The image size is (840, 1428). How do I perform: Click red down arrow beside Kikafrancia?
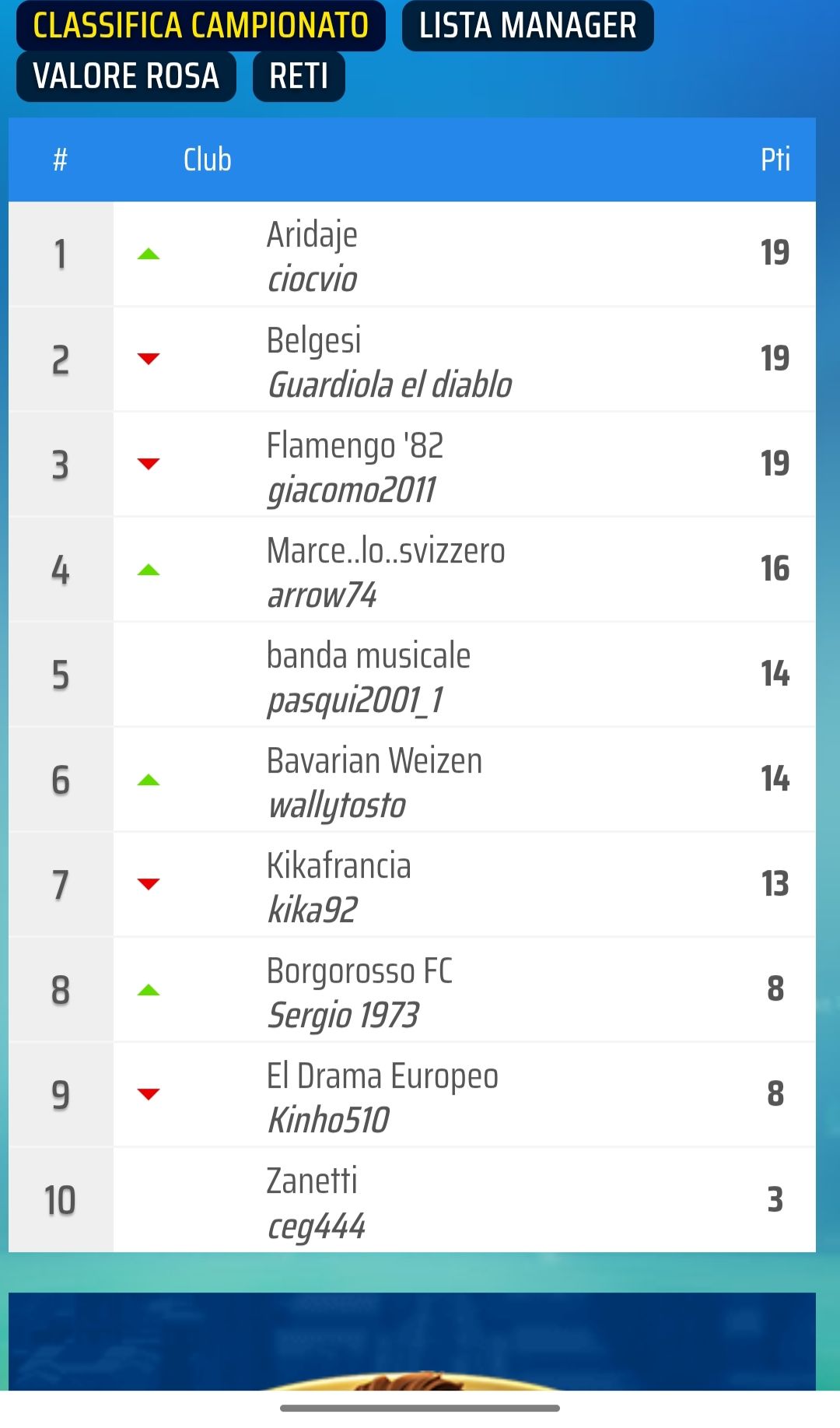[x=148, y=884]
